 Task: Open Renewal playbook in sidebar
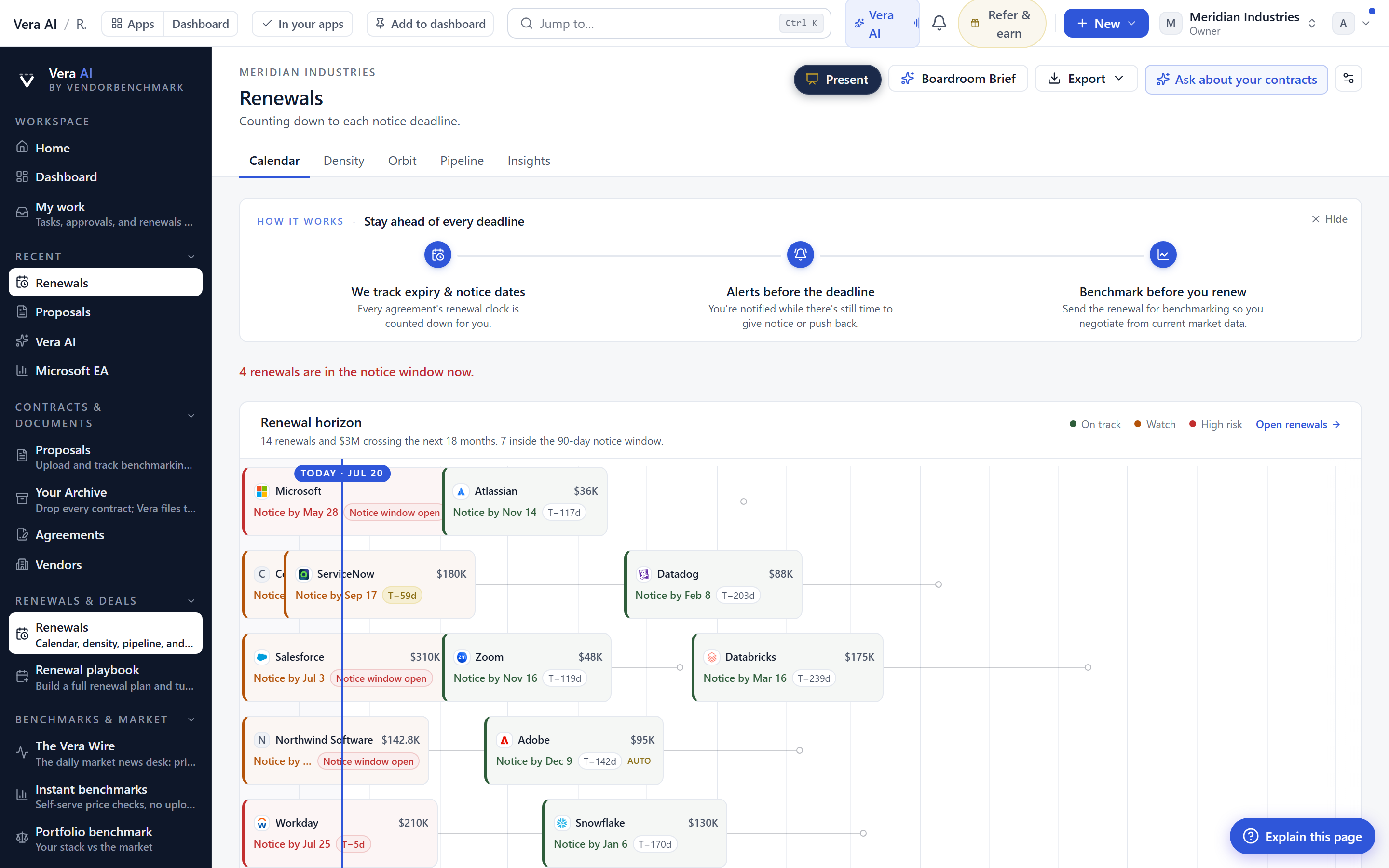pyautogui.click(x=106, y=678)
